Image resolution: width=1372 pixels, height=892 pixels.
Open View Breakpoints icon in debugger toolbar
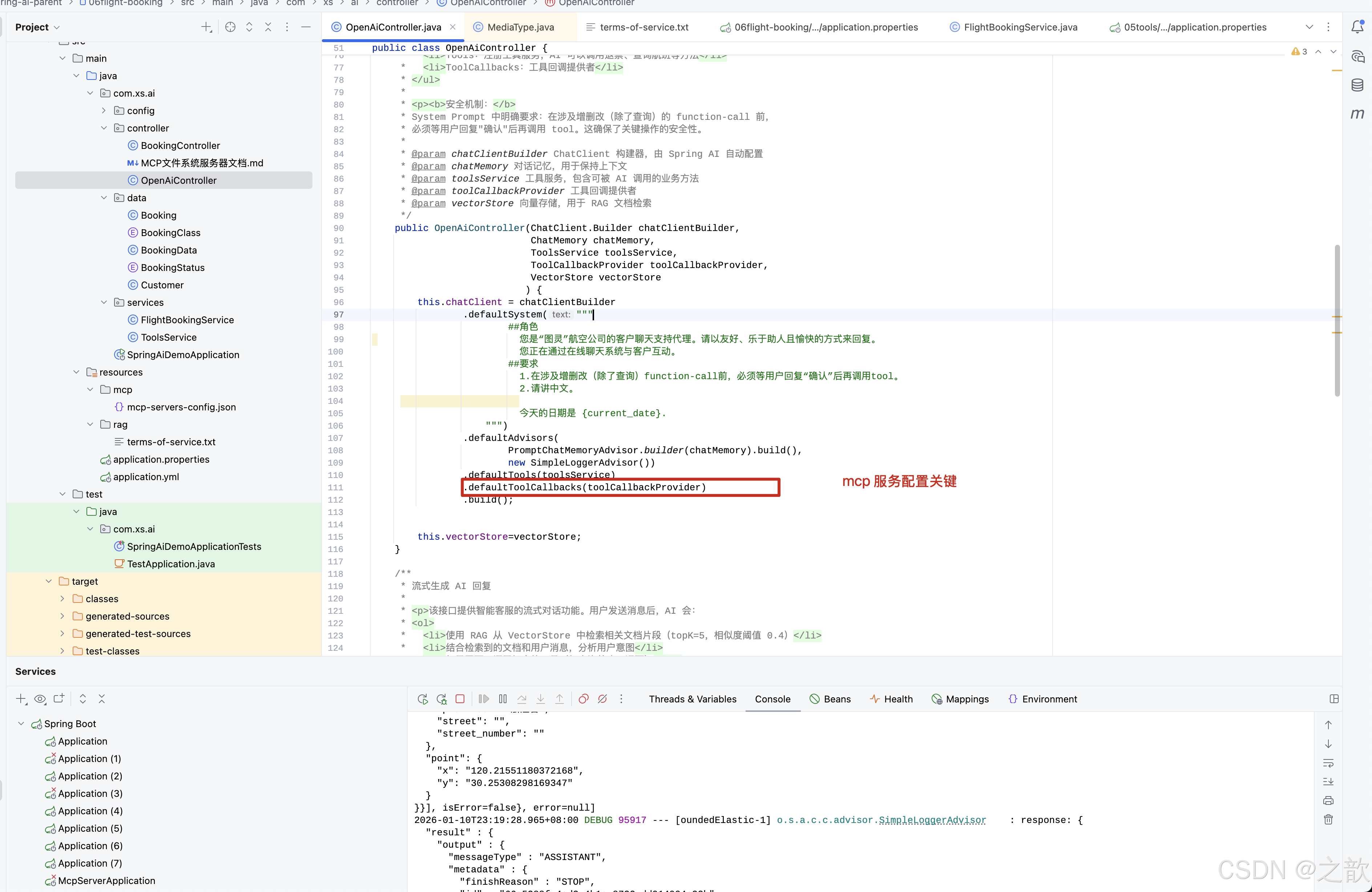click(584, 699)
